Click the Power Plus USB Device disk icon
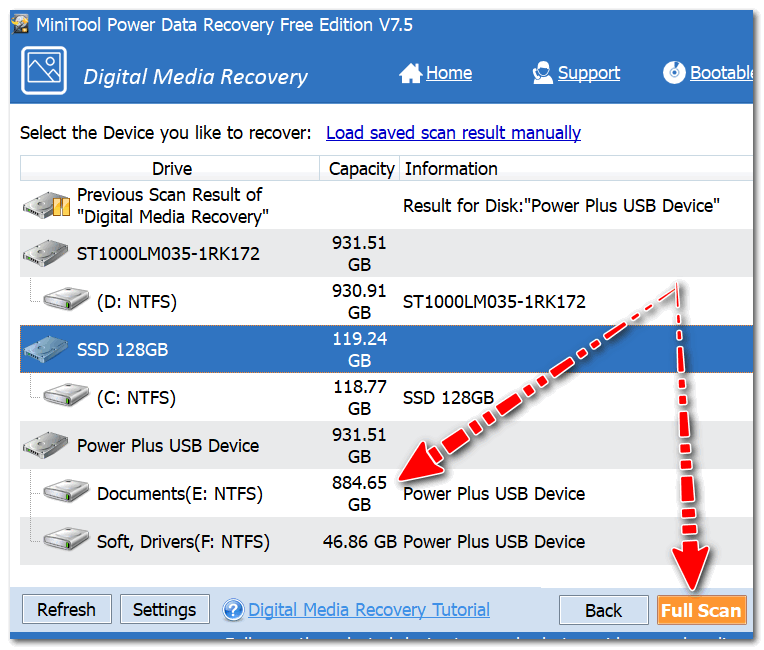Screen dimensions: 764x650 (x=46, y=445)
